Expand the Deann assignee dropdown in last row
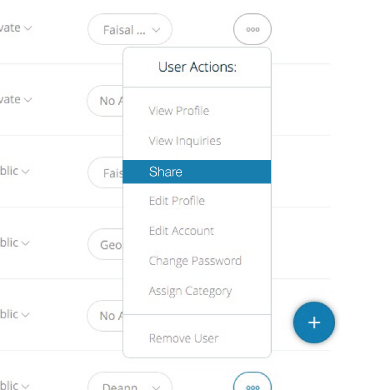Screen dimensions: 390x390 pyautogui.click(x=130, y=382)
